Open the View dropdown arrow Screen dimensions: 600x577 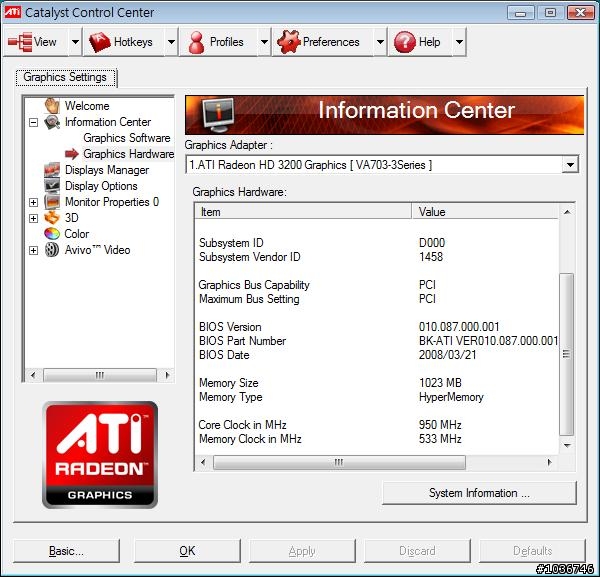75,42
